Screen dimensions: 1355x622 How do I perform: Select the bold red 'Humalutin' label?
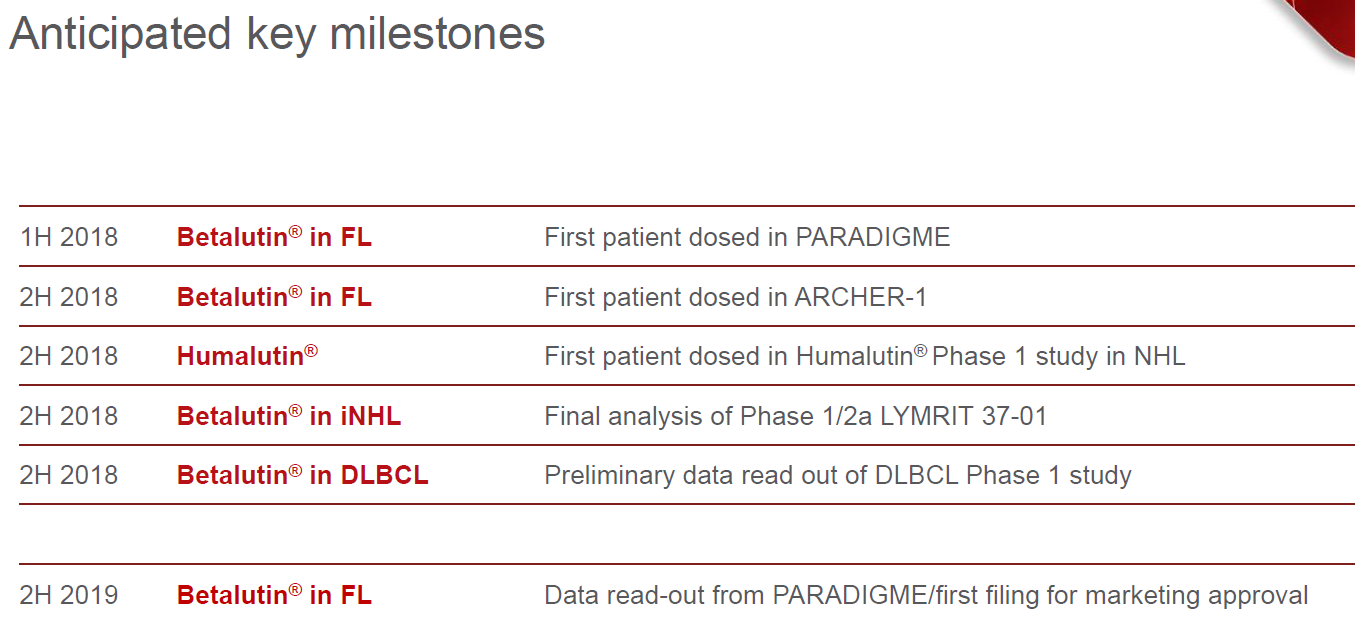247,356
